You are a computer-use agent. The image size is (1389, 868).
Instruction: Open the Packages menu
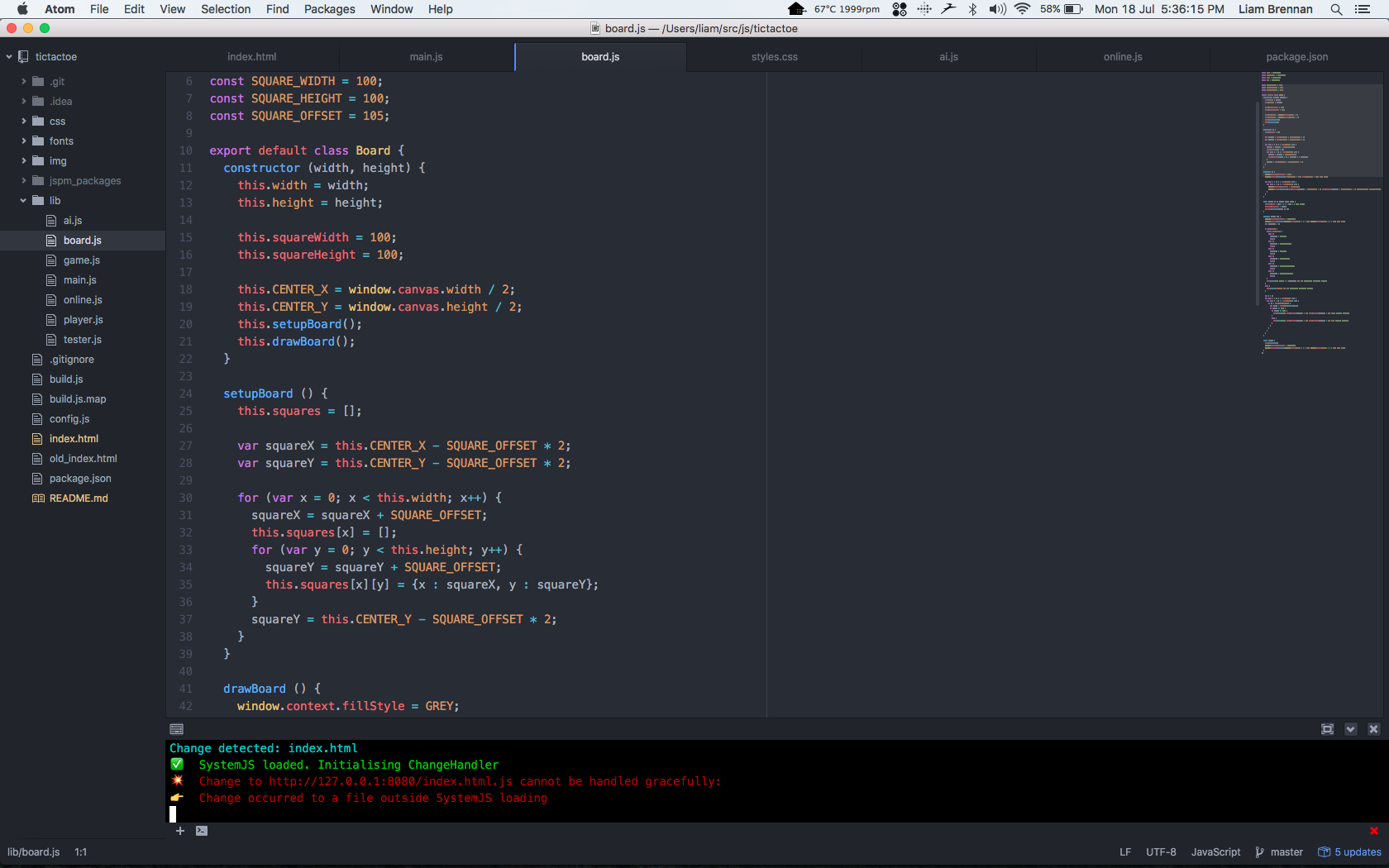pyautogui.click(x=329, y=9)
